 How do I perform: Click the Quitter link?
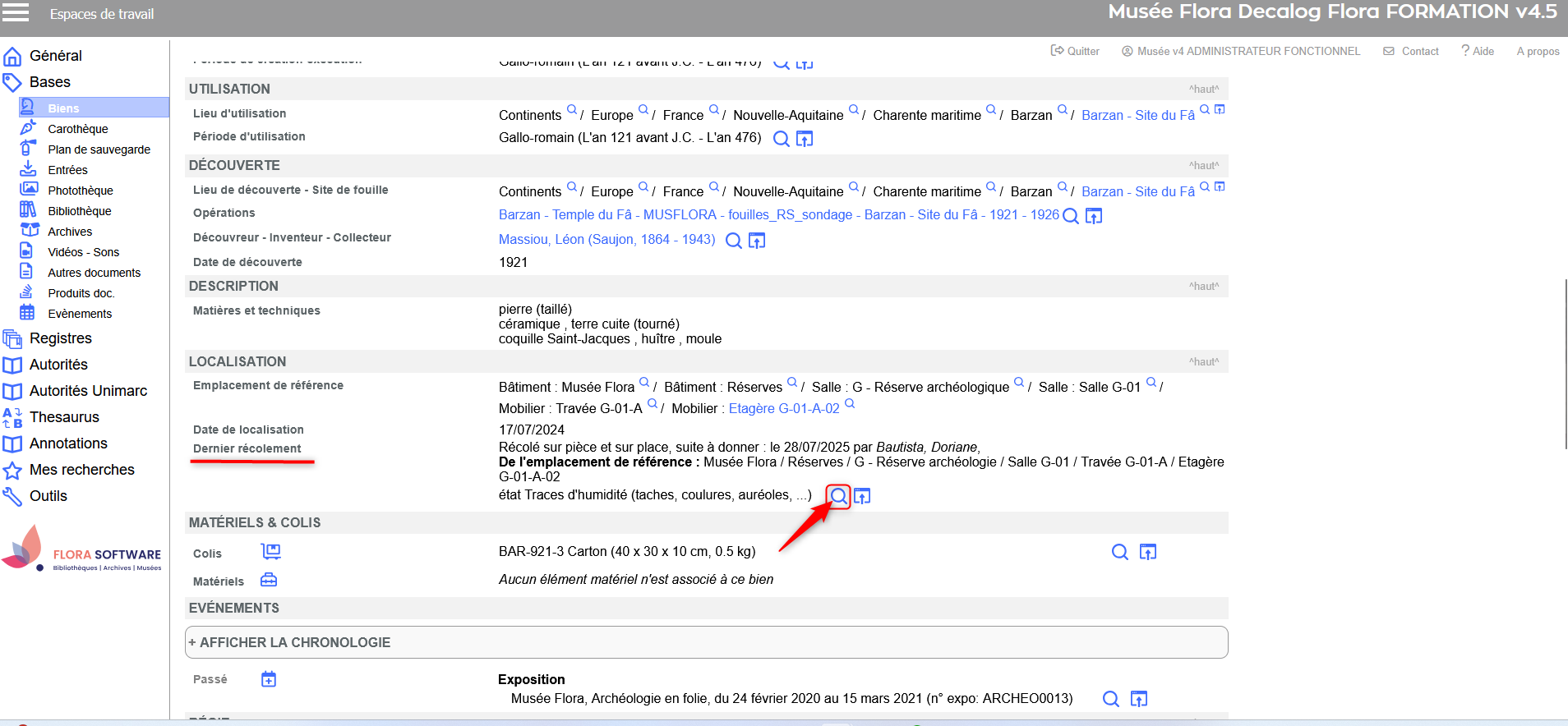(x=1075, y=51)
